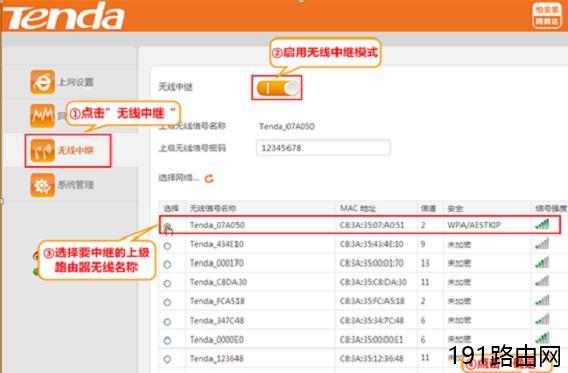This screenshot has height=373, width=568.
Task: Select radio button for Tenda_000170
Action: (x=167, y=264)
